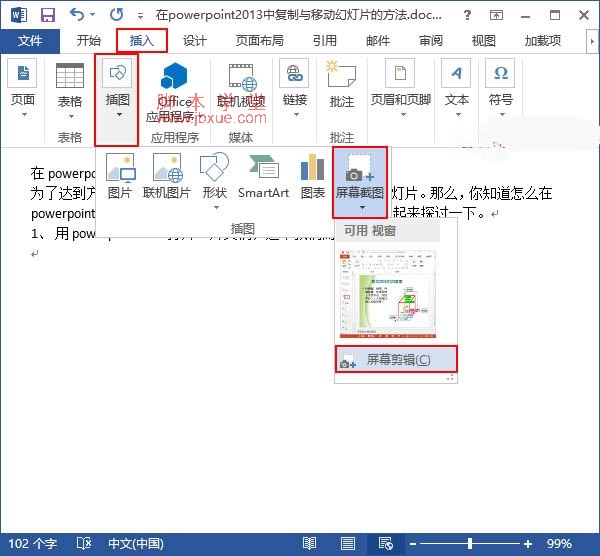Click the 屏幕截图 (Screenshot) button
Screen dimensions: 600x556
click(360, 182)
